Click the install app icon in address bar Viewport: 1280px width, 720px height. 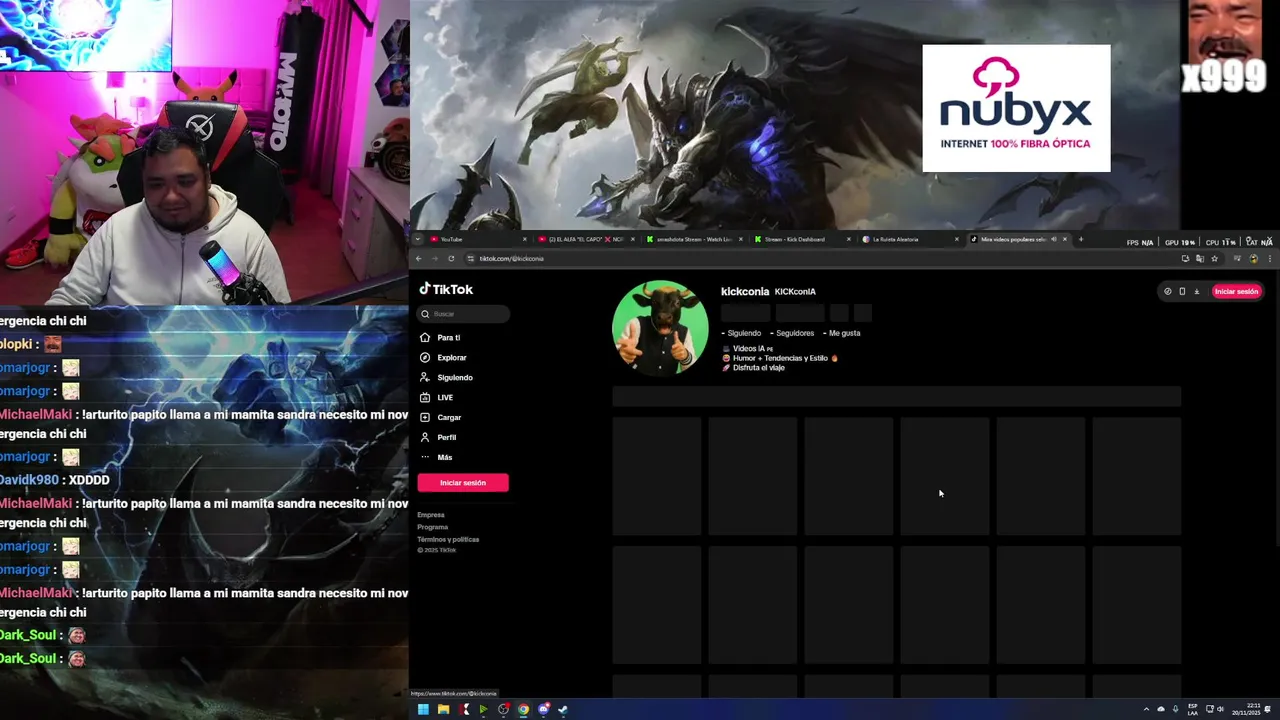[x=1185, y=259]
